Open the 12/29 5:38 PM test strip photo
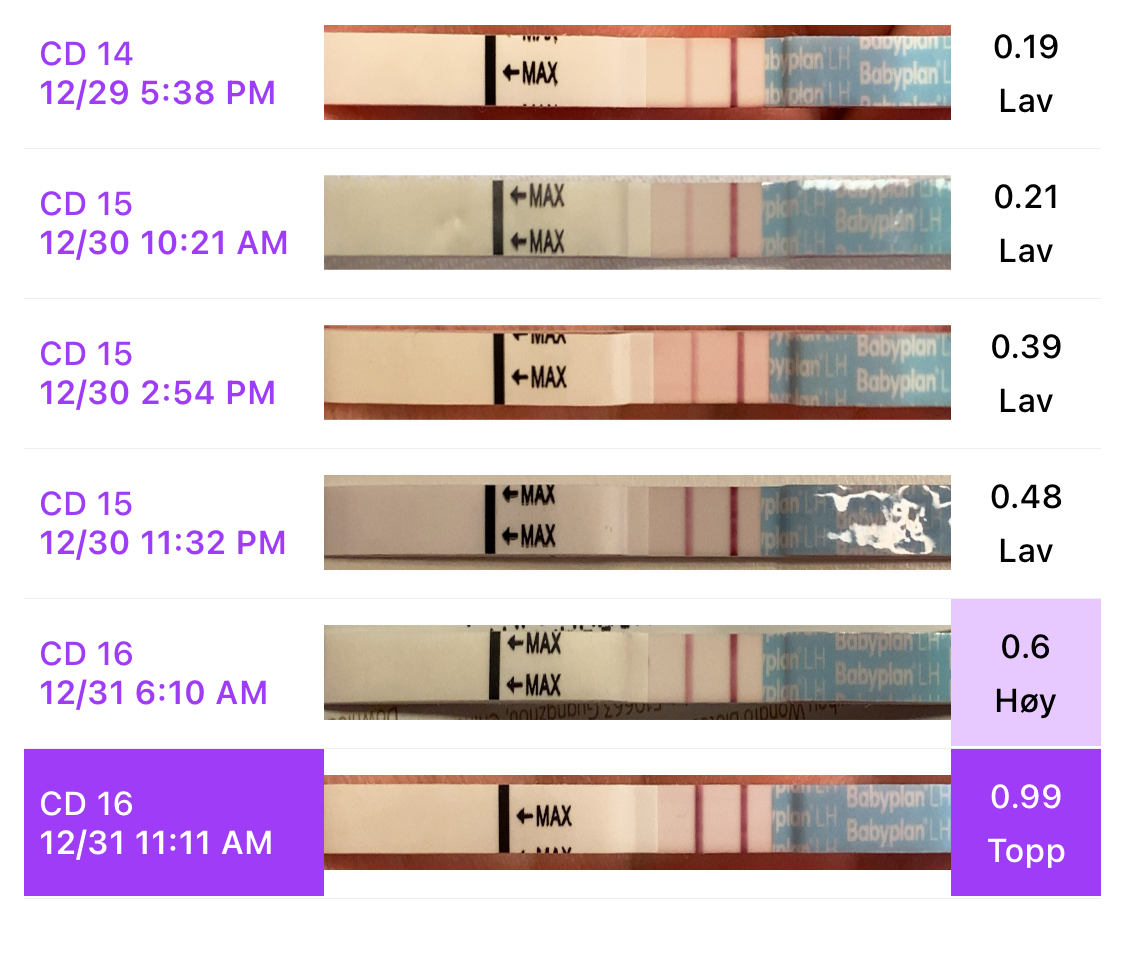The image size is (1125, 955). pyautogui.click(x=637, y=73)
